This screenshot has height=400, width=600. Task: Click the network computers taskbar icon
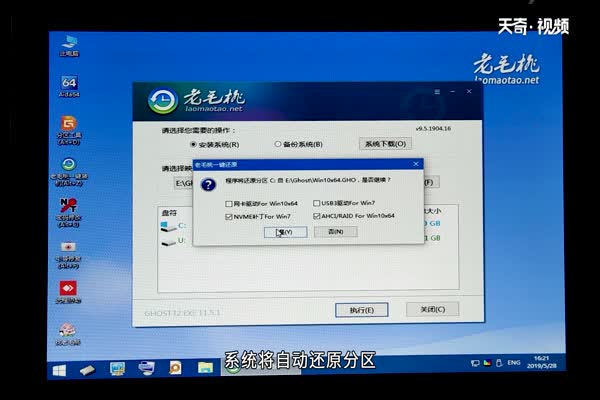[x=146, y=368]
